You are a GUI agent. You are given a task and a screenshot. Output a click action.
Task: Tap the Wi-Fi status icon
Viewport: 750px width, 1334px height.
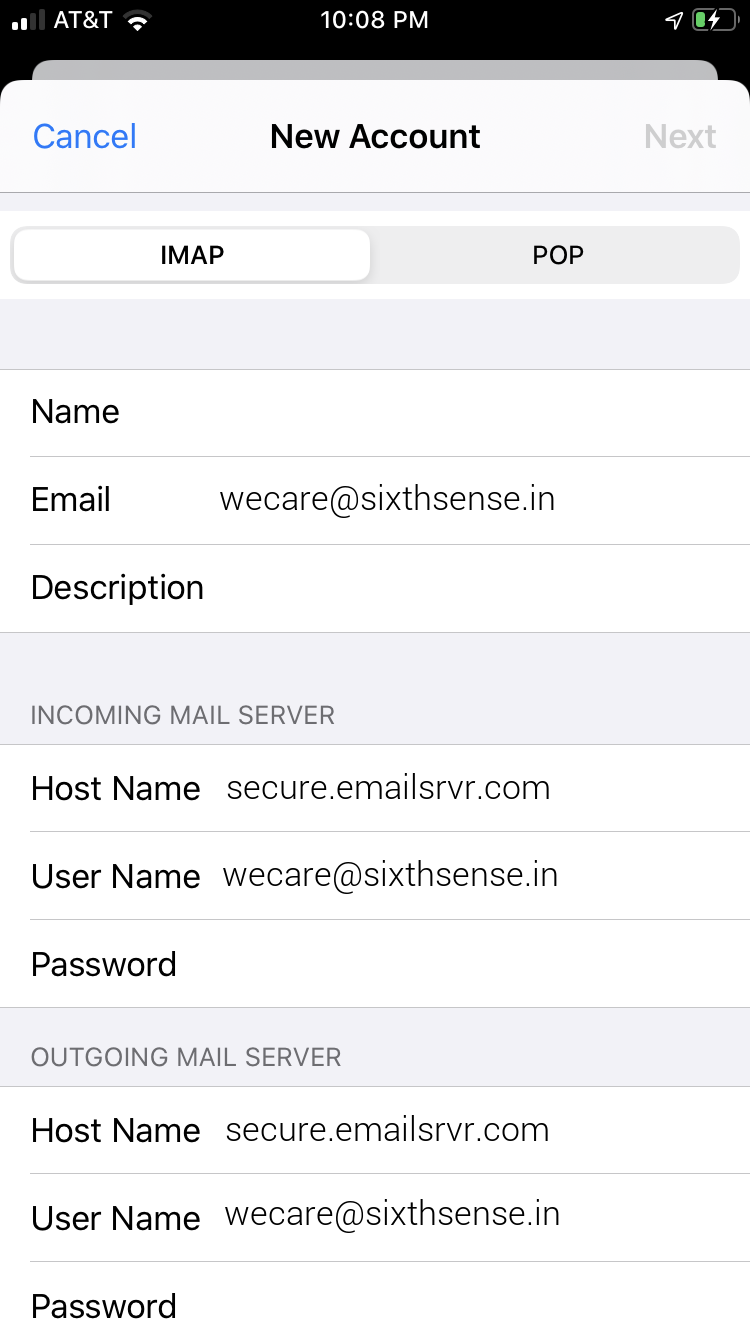coord(137,21)
